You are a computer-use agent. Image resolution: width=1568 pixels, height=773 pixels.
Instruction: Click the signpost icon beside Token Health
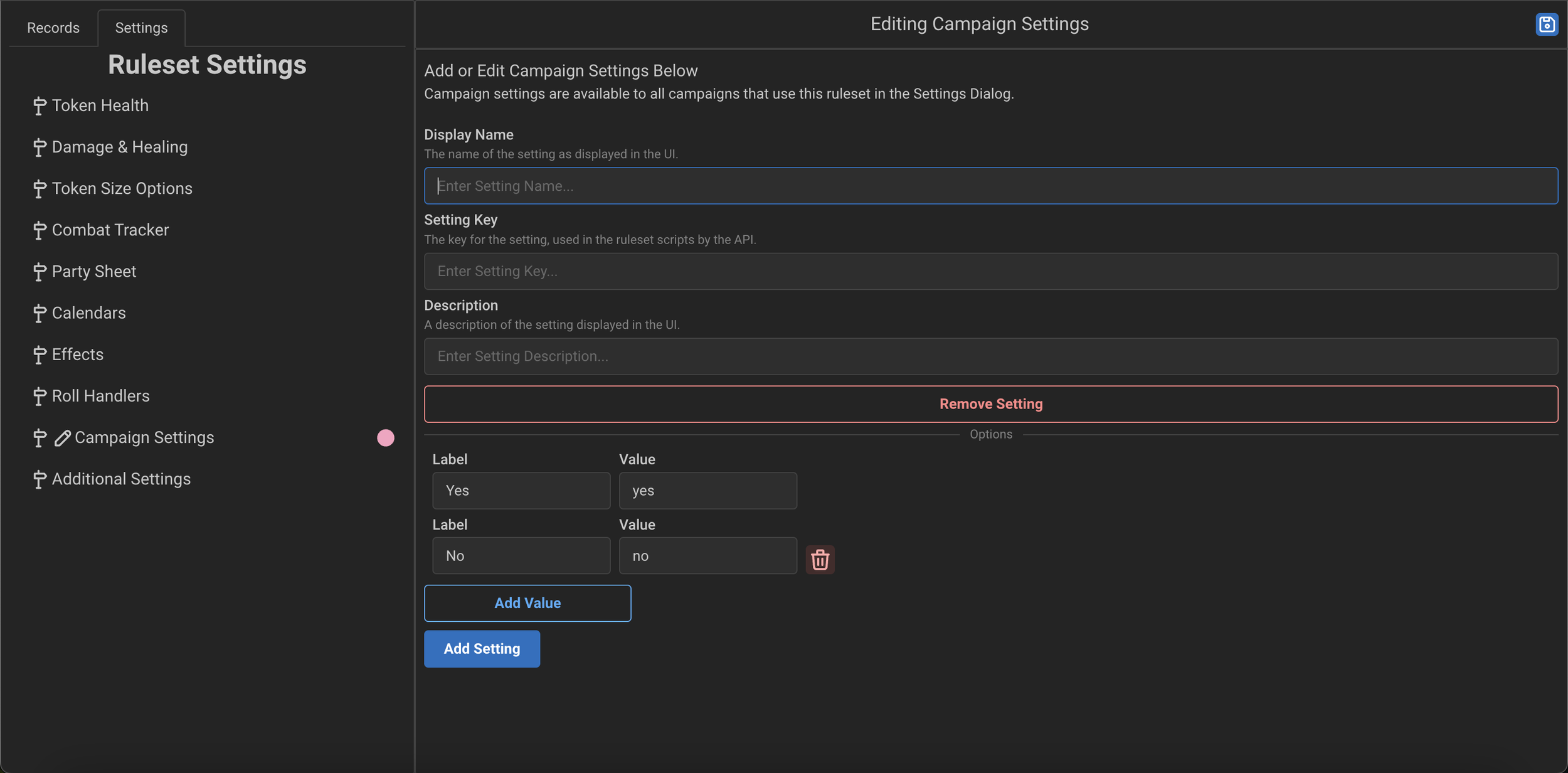click(x=39, y=105)
